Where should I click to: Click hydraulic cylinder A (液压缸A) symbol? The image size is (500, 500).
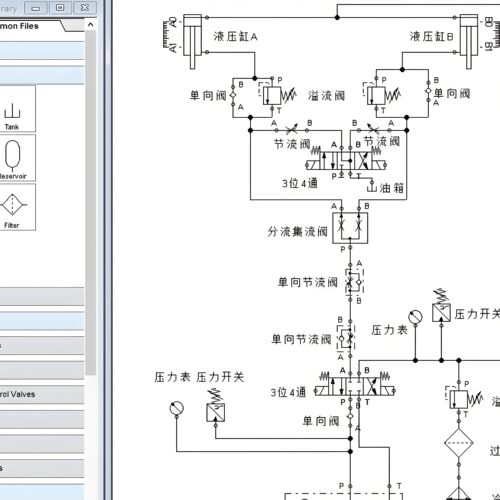coord(192,42)
